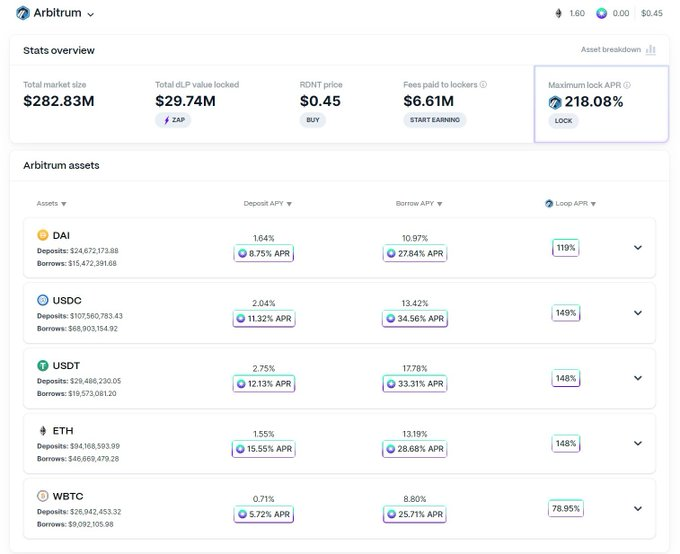Screen dimensions: 680x554
Task: Click the USDT 148% loop APR badge
Action: point(566,378)
